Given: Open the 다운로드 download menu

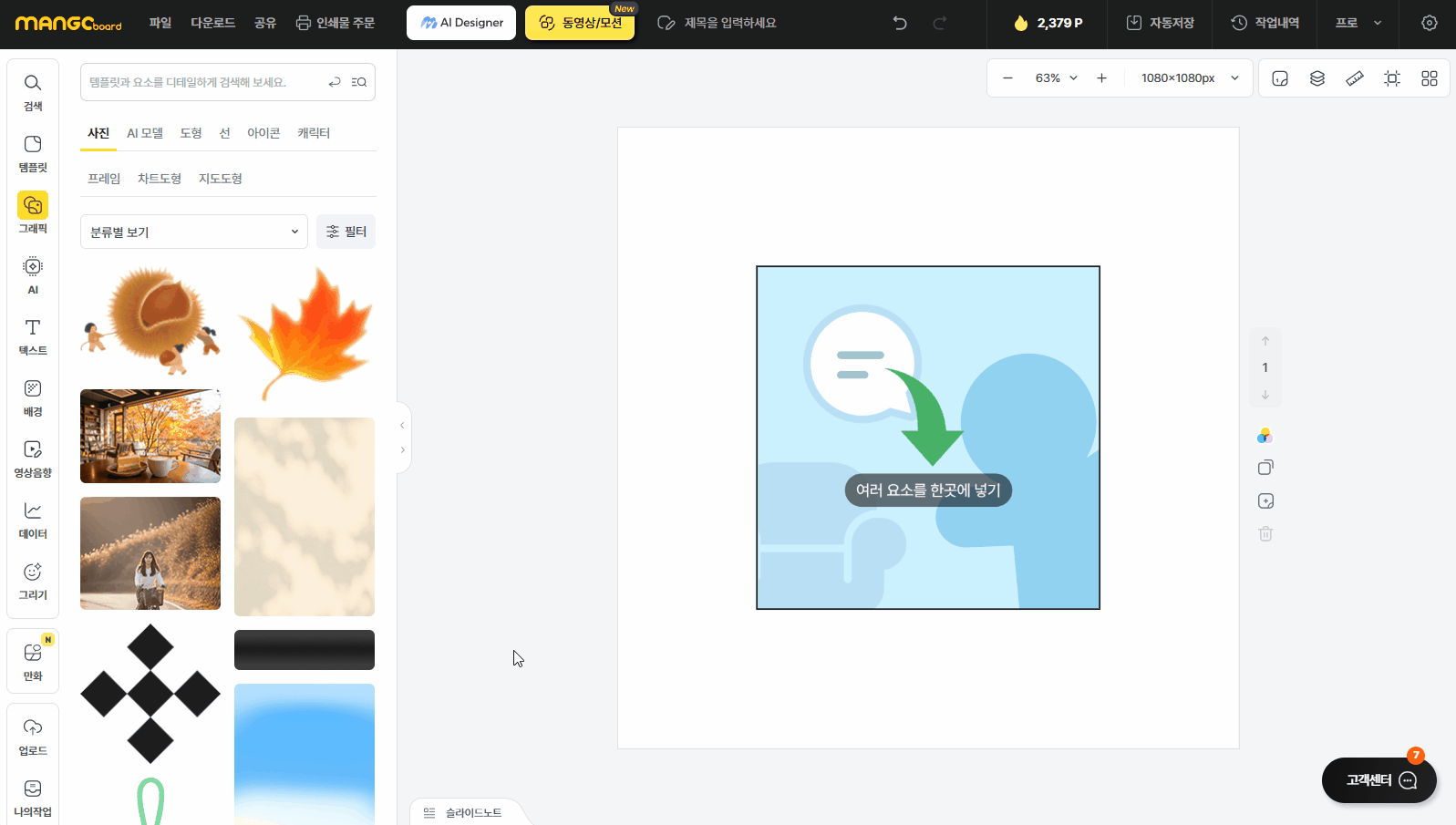Looking at the screenshot, I should click(x=213, y=23).
